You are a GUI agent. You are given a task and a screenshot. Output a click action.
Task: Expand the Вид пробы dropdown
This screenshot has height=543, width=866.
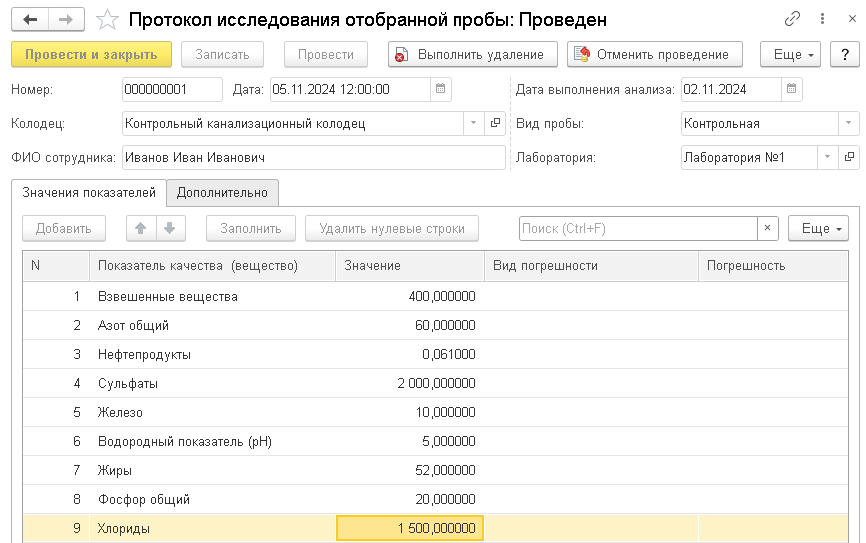[x=849, y=124]
